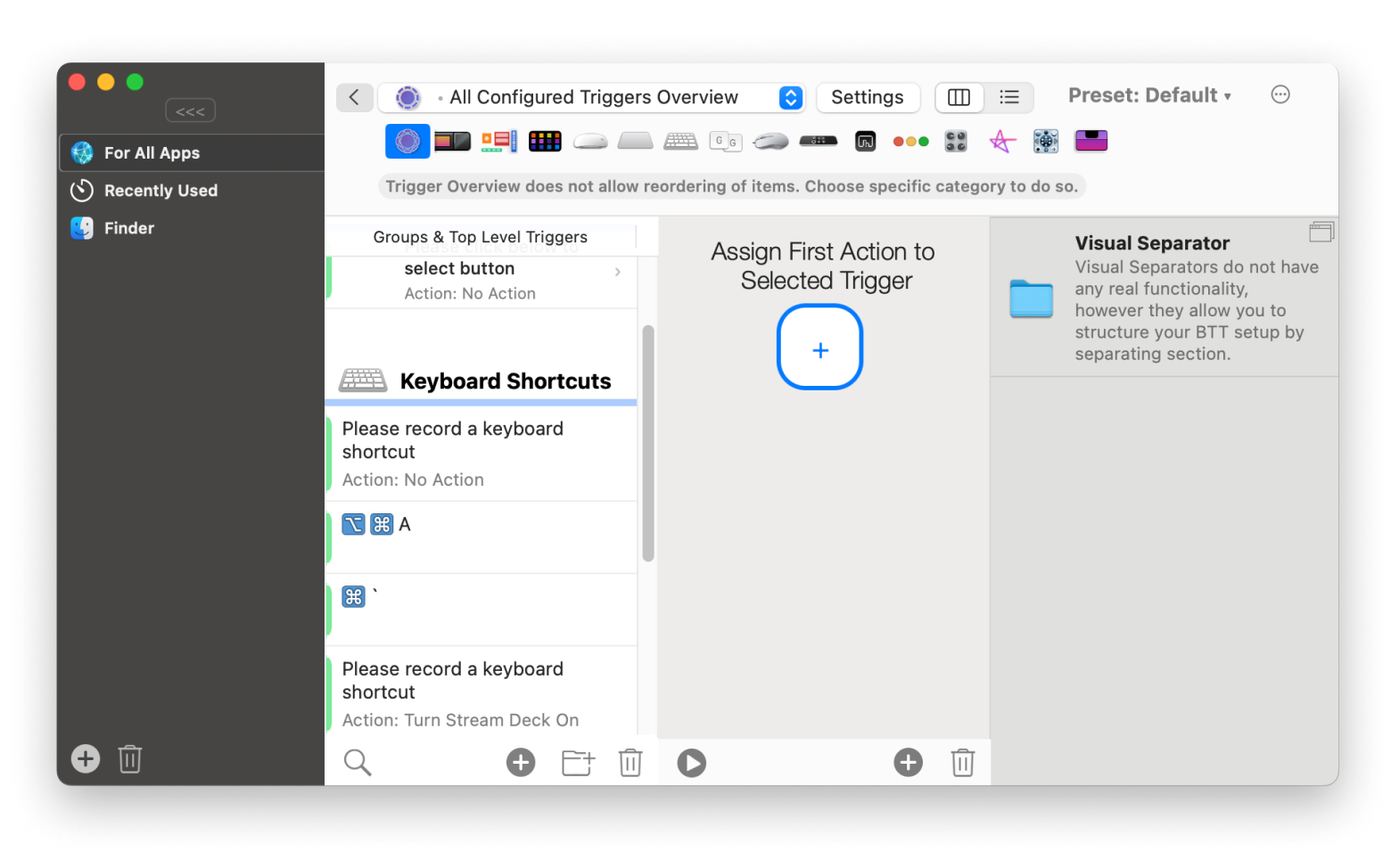This screenshot has height=868, width=1391.
Task: Select the Keyboard Shortcuts trigger category
Action: (x=680, y=141)
